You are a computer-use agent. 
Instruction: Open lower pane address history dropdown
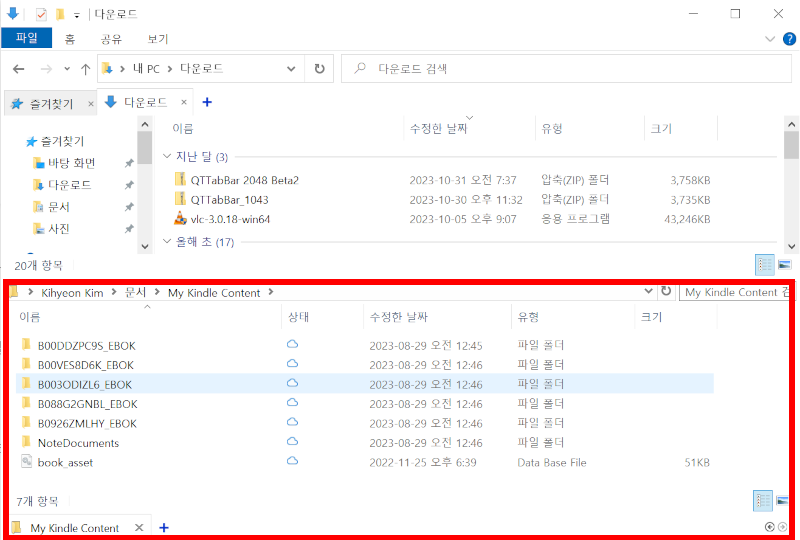click(x=648, y=291)
